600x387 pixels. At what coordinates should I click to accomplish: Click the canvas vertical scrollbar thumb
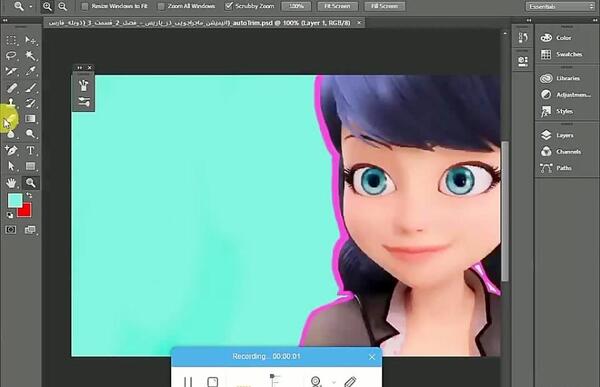pos(505,211)
